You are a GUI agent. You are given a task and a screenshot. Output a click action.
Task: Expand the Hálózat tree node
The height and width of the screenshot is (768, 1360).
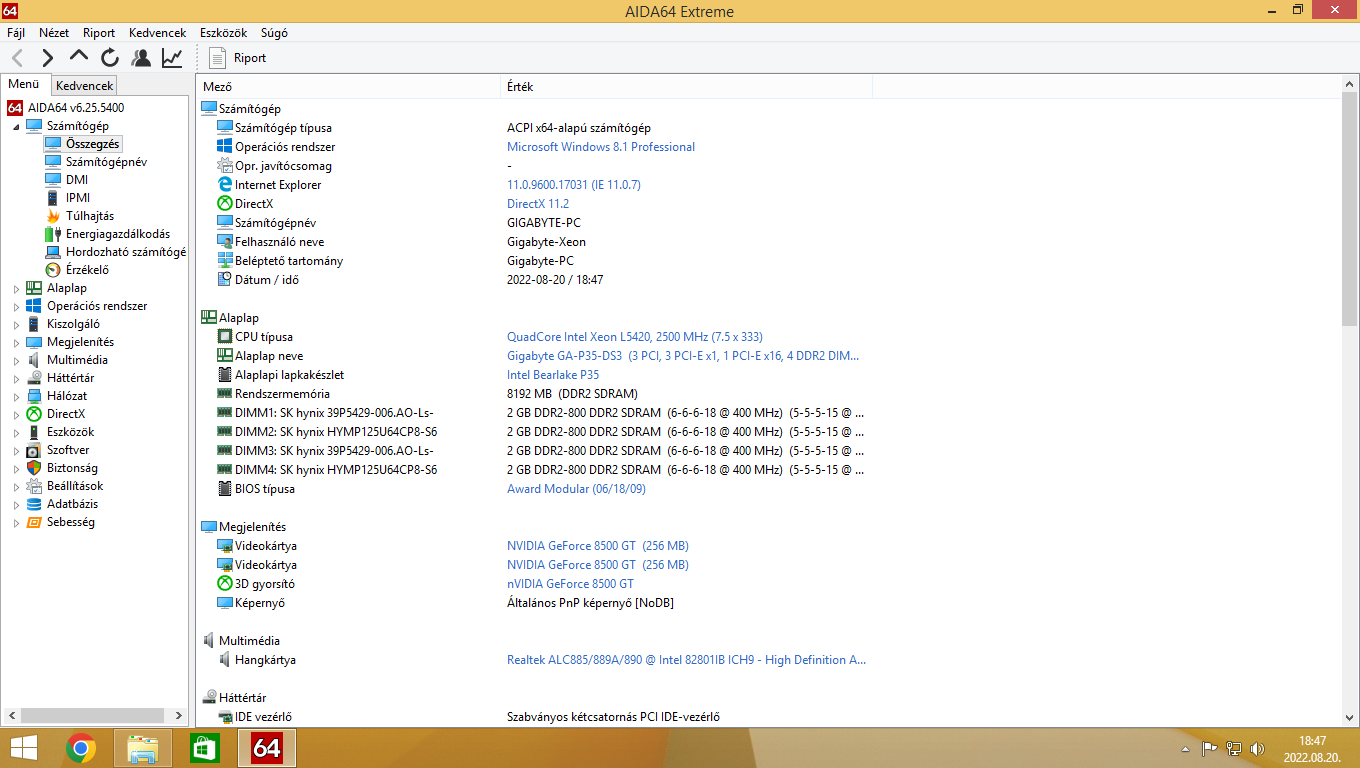[x=16, y=396]
